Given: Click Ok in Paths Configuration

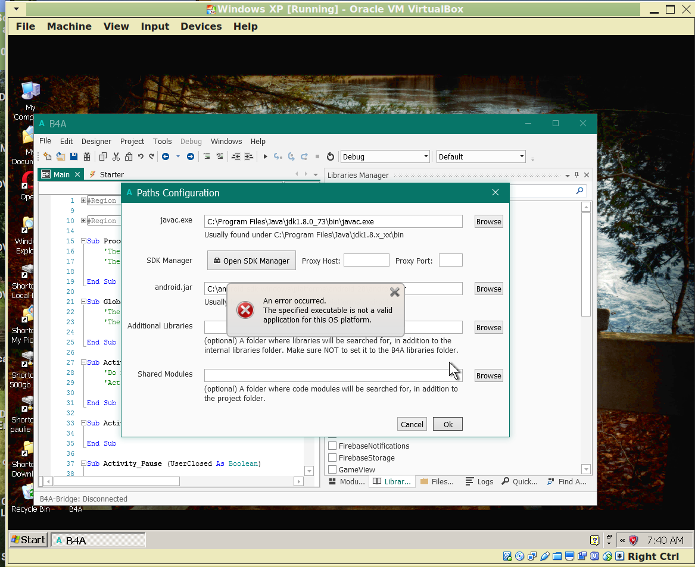Looking at the screenshot, I should pos(448,424).
